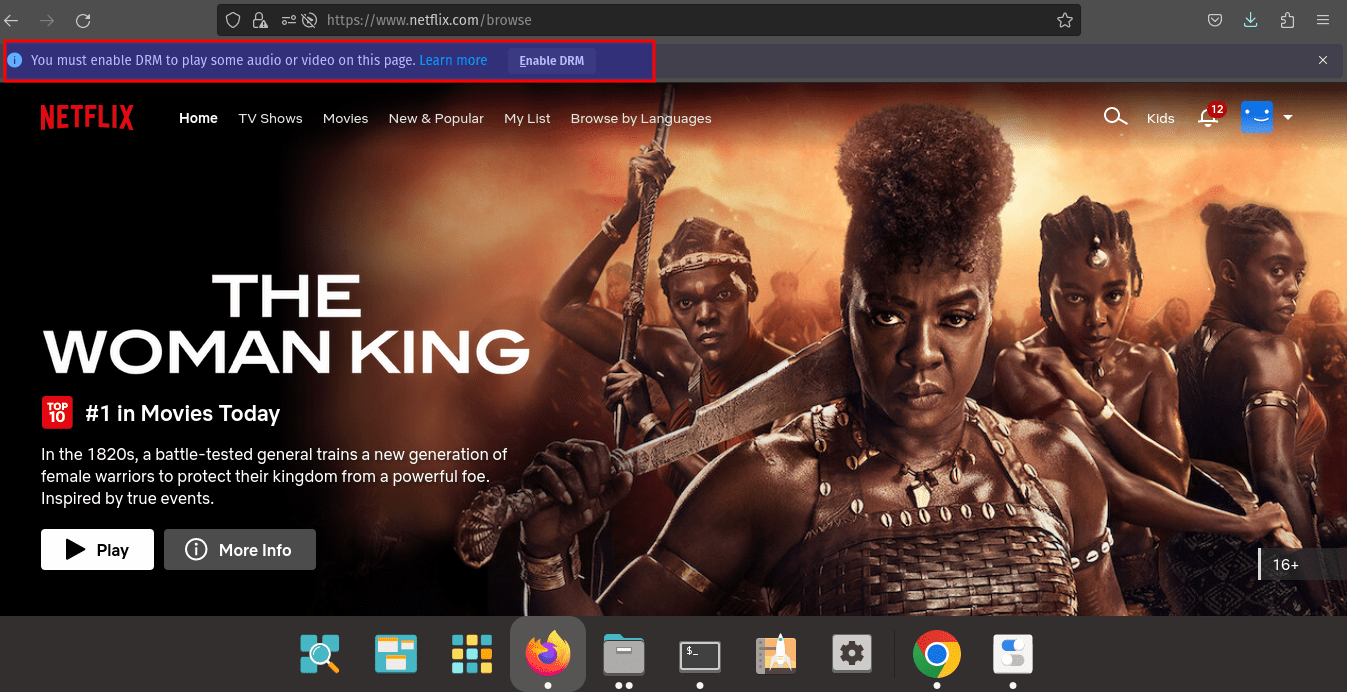Screen dimensions: 1347x692
Task: Open the Movies section
Action: (x=345, y=118)
